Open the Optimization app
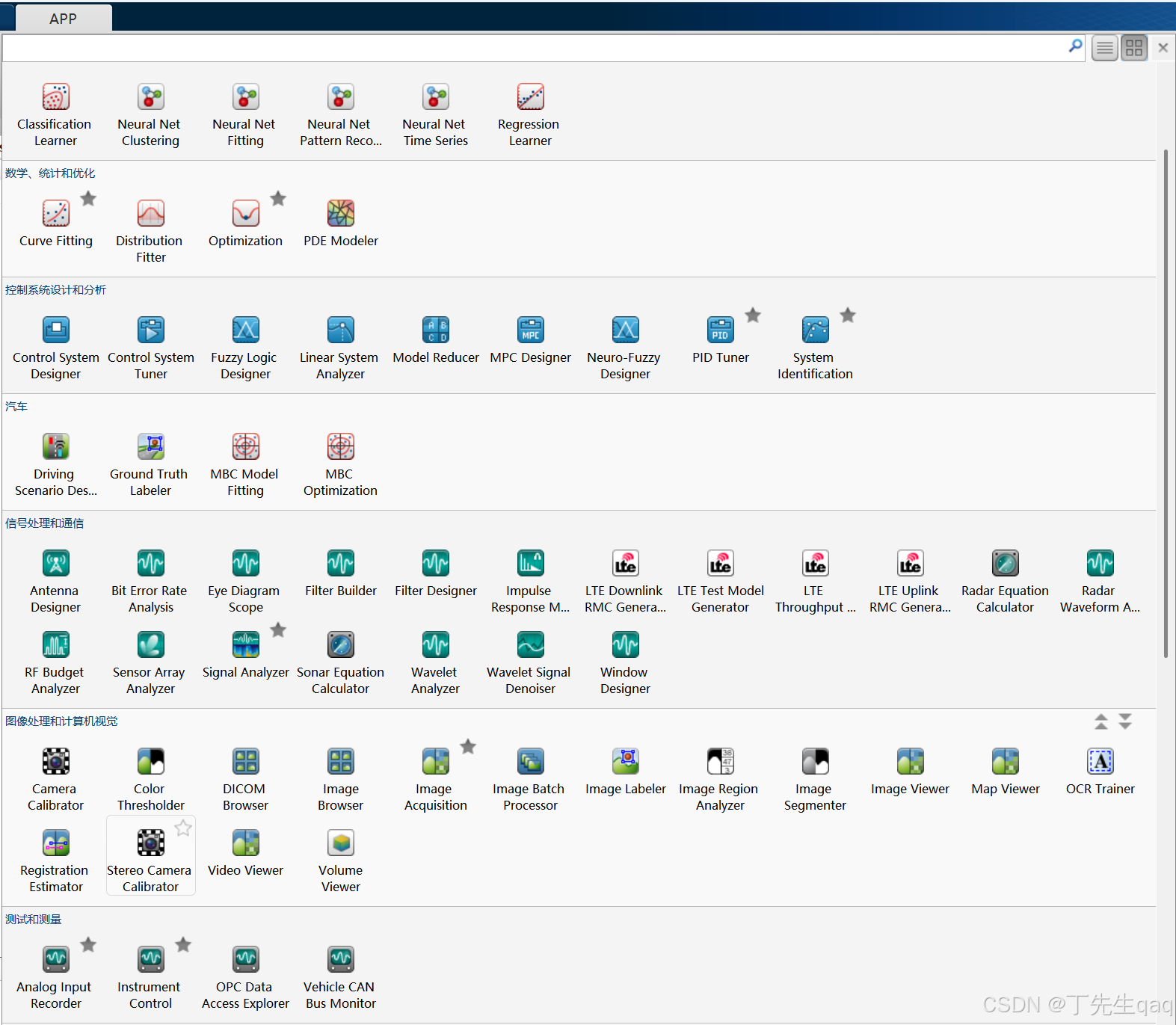 point(245,224)
